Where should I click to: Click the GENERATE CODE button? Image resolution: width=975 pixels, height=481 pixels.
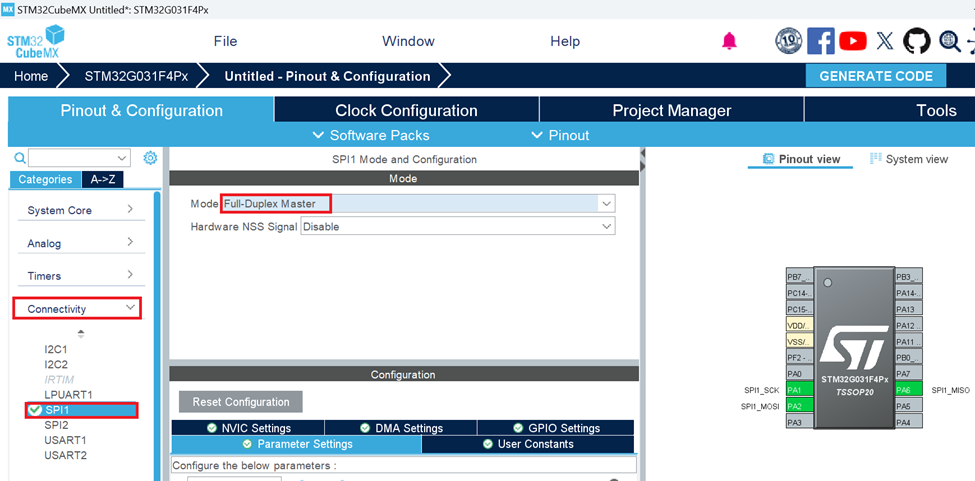876,76
